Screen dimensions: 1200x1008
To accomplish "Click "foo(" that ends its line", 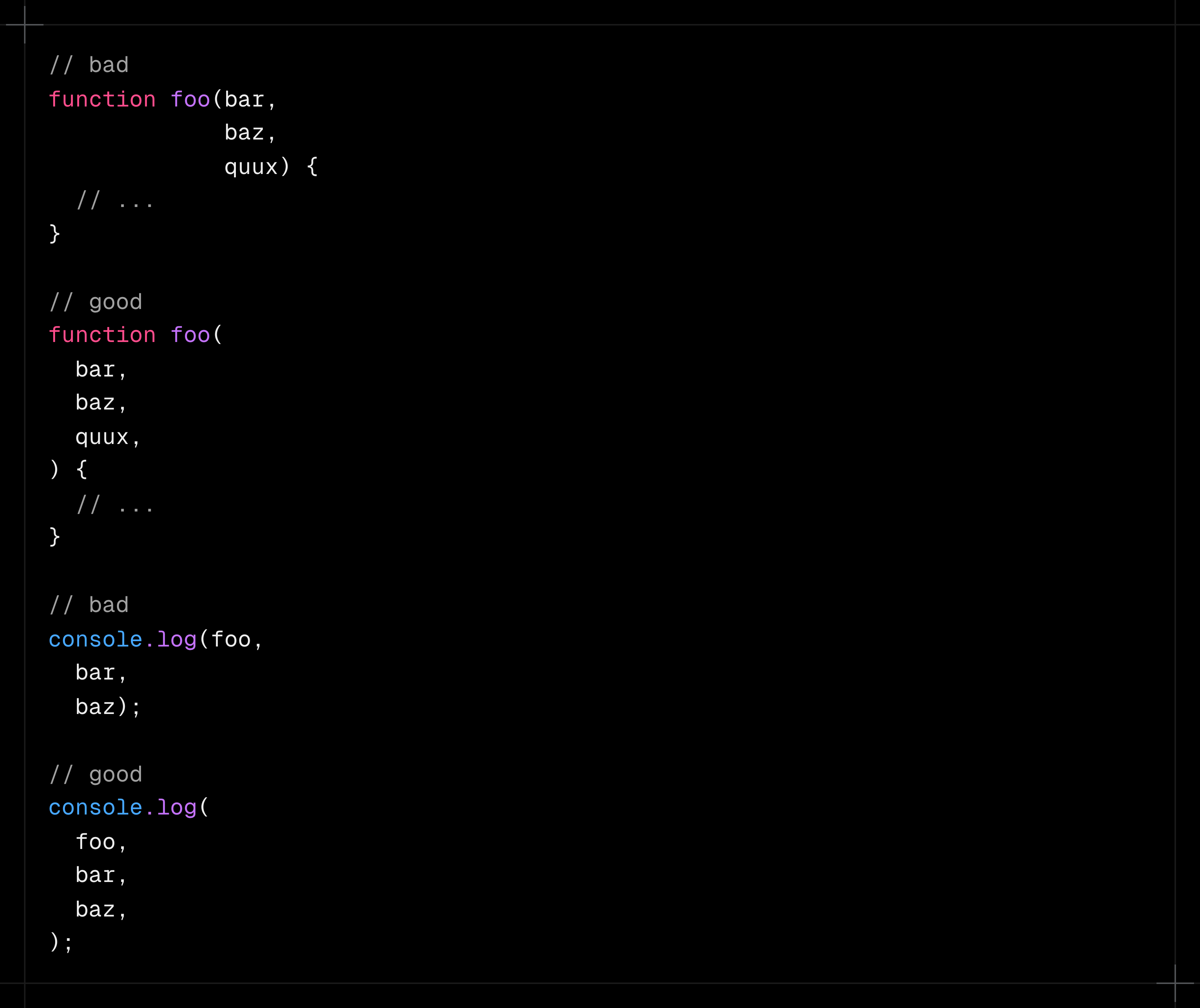I will click(196, 335).
